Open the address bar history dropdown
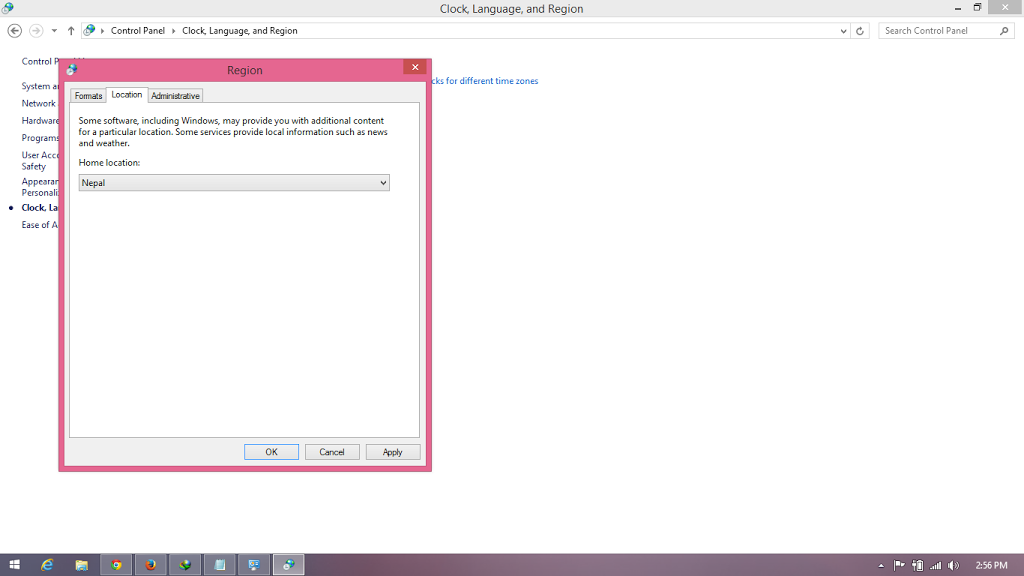Screen dimensions: 1024x576 click(x=845, y=31)
